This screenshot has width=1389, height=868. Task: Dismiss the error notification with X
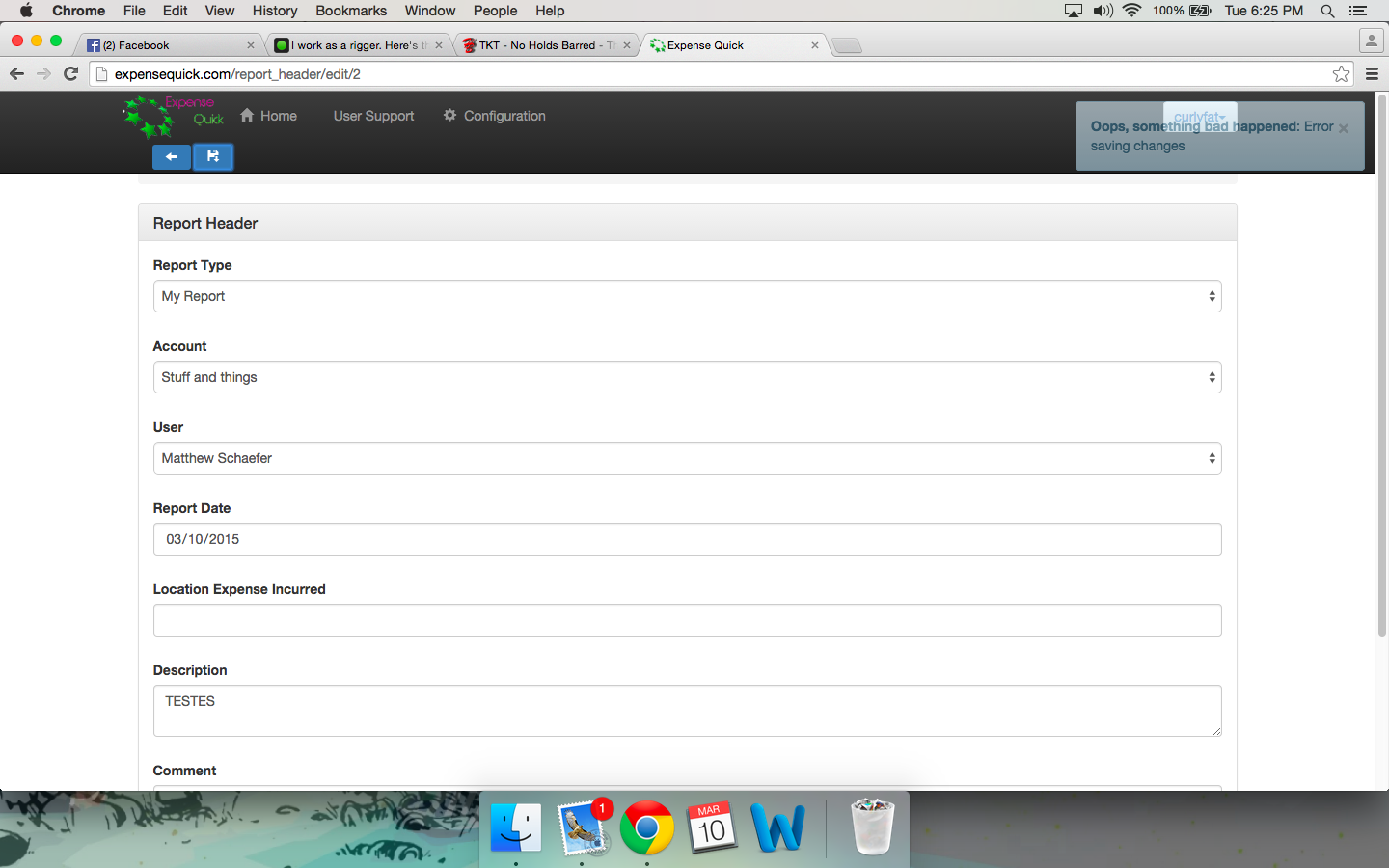click(1343, 128)
